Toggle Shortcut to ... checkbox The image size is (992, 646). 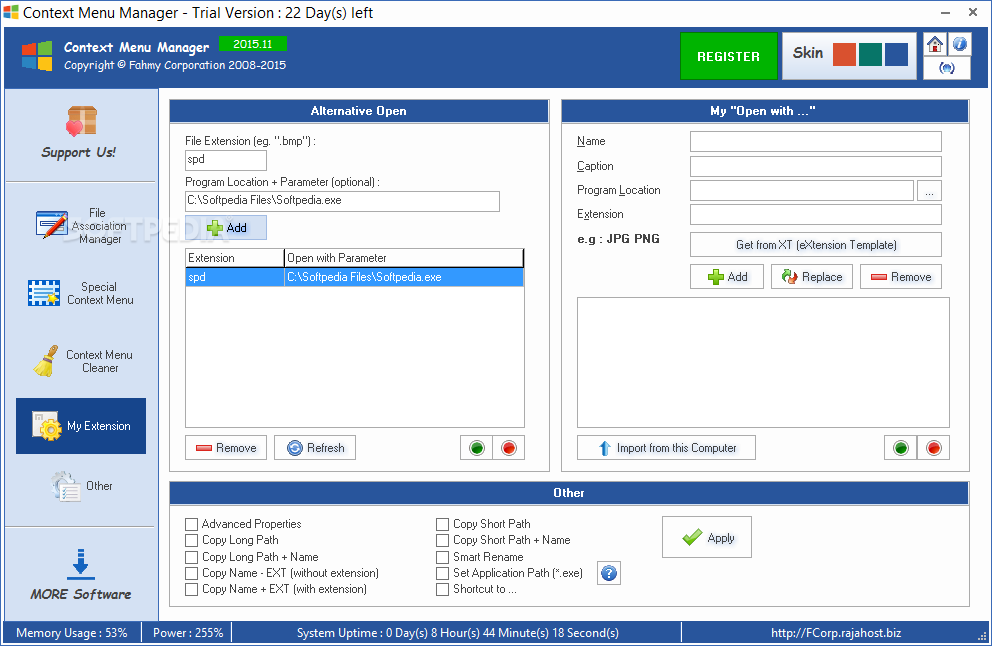(x=442, y=589)
